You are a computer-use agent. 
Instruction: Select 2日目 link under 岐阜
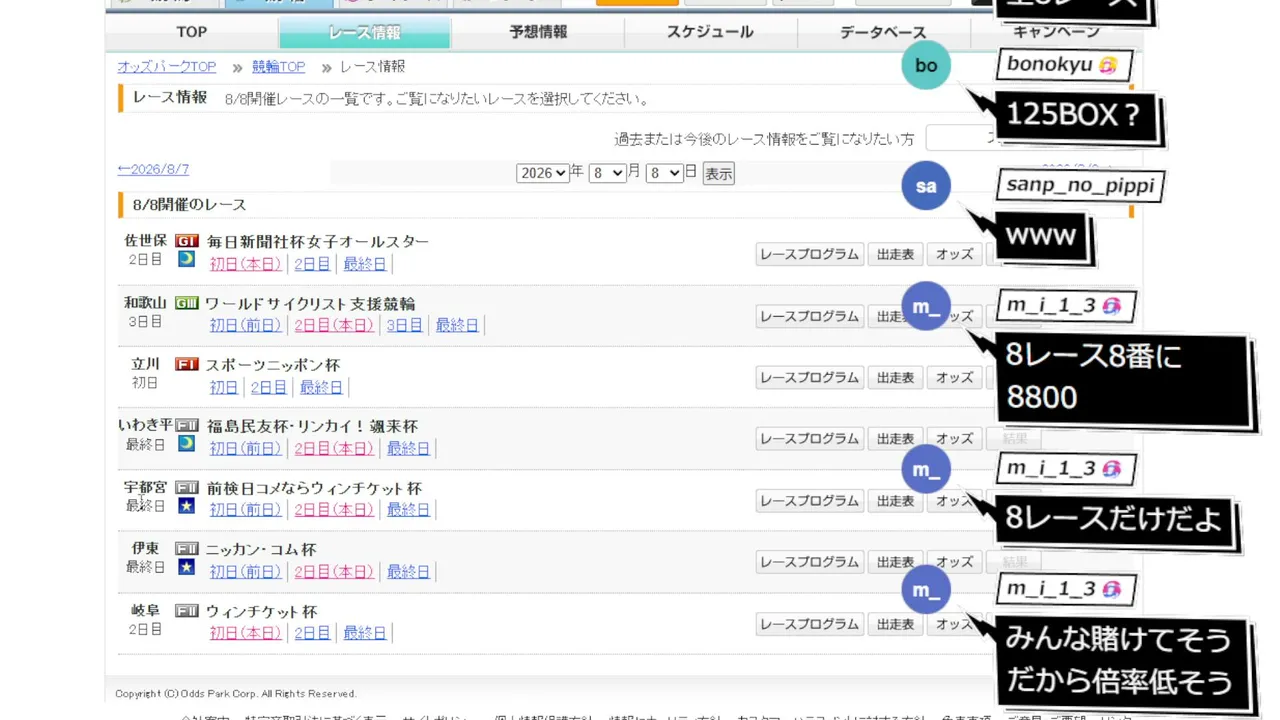[312, 633]
